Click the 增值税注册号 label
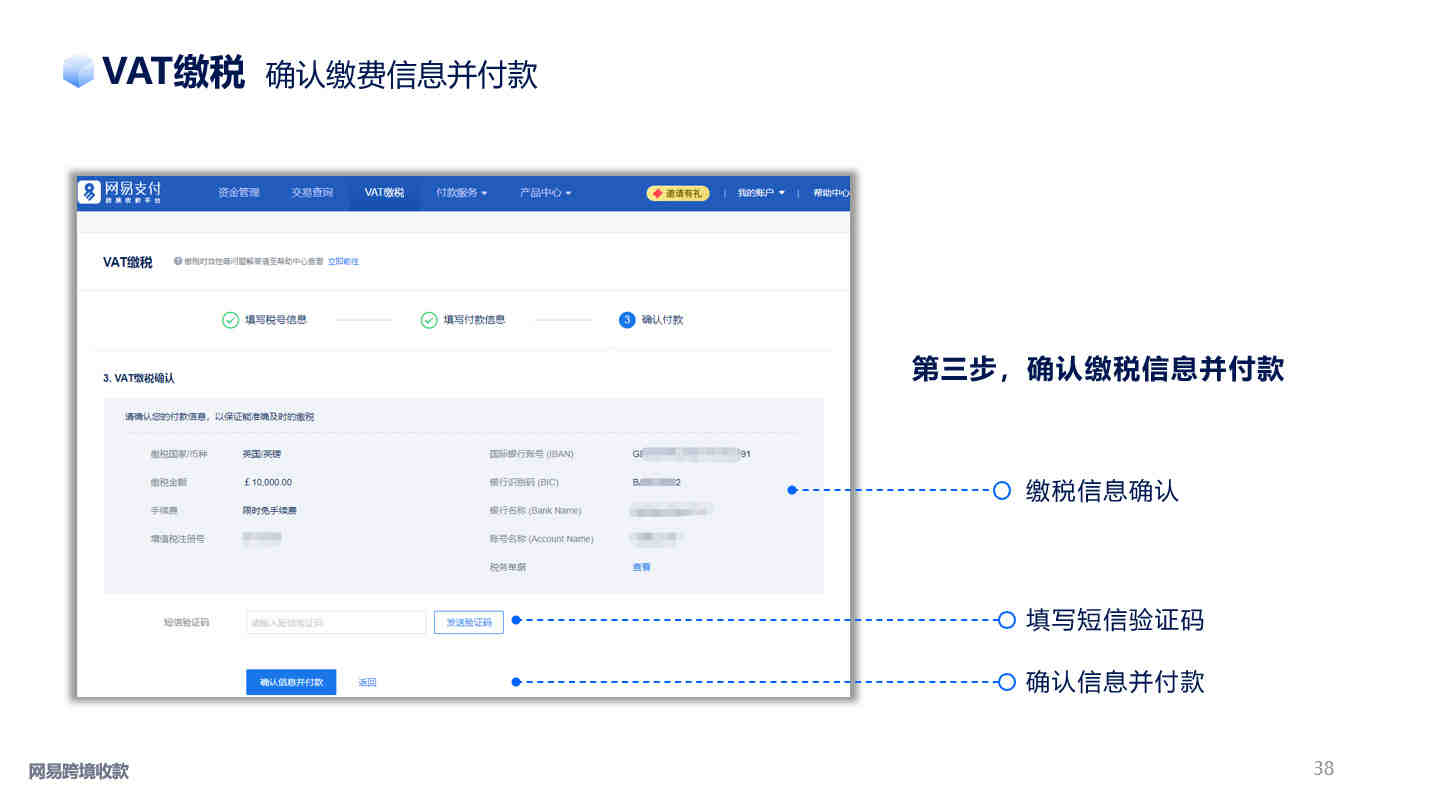The width and height of the screenshot is (1435, 800). [178, 538]
